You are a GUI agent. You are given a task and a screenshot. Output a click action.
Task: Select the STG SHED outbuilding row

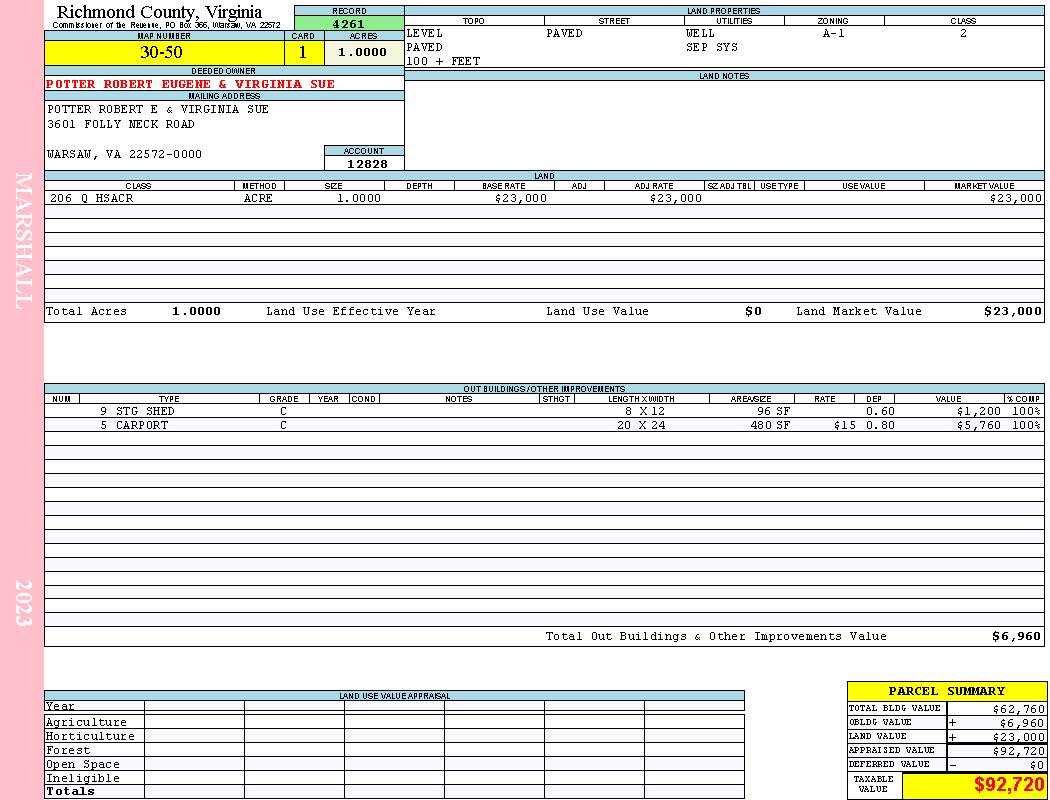544,411
